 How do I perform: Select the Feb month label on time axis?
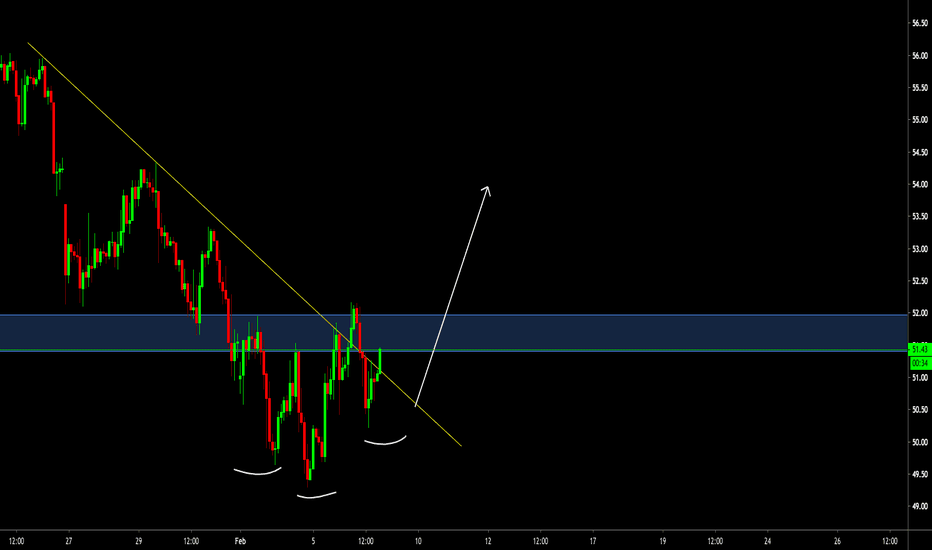click(240, 541)
